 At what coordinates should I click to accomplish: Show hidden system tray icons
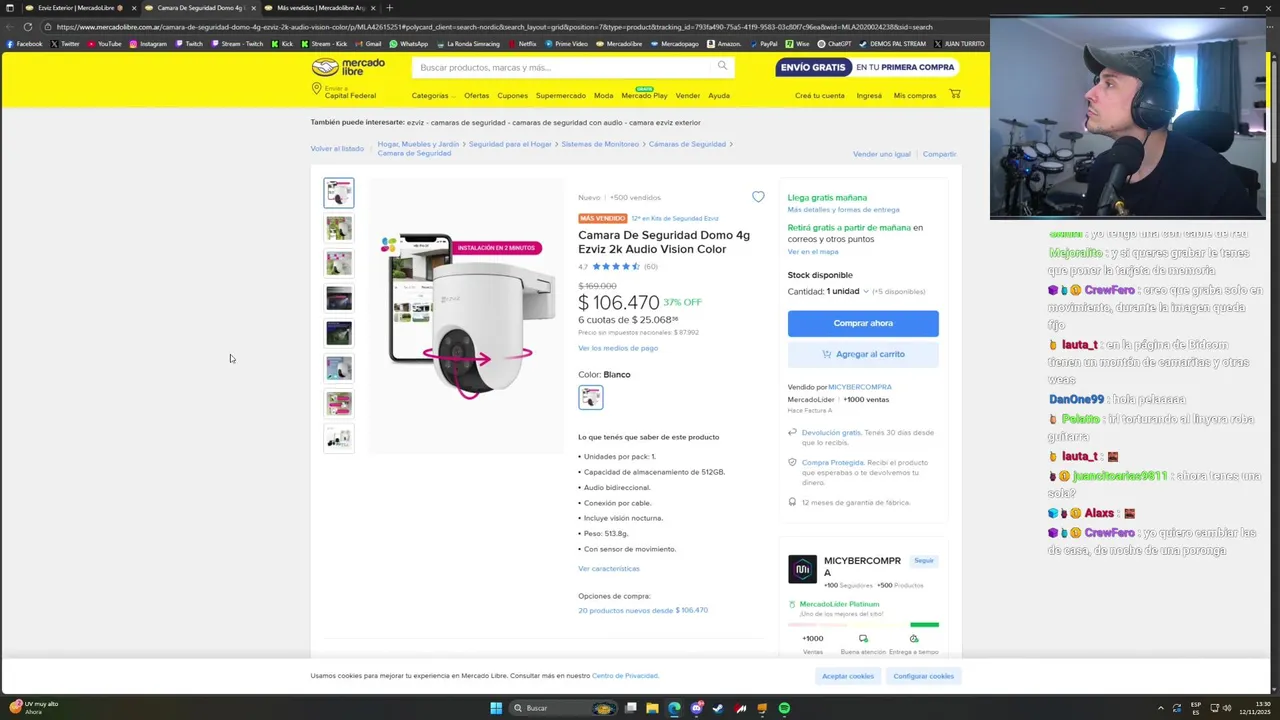(1161, 708)
